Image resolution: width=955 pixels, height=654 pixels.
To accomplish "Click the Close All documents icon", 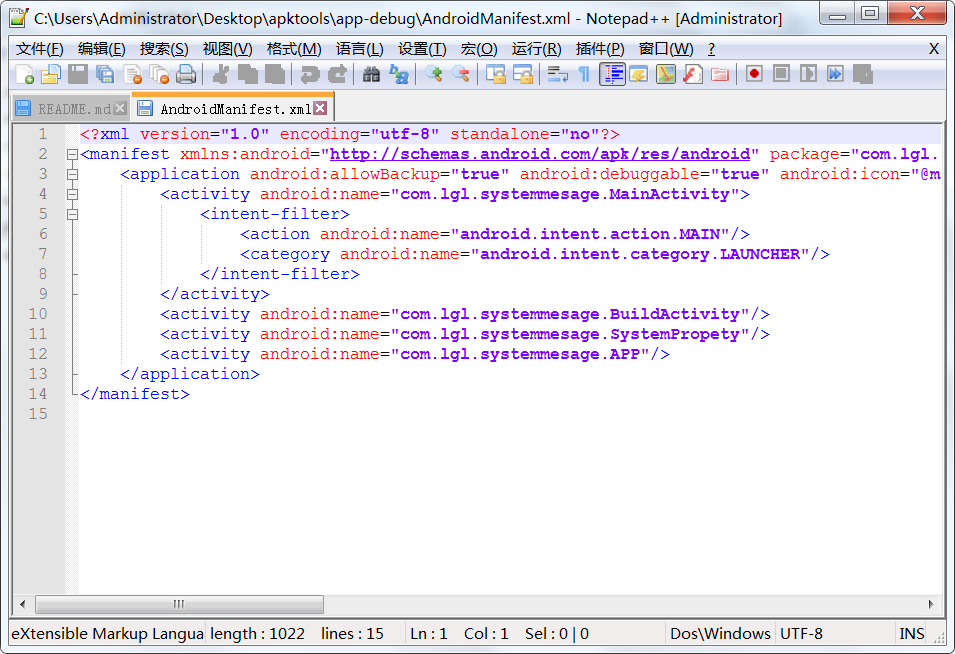I will pos(159,74).
